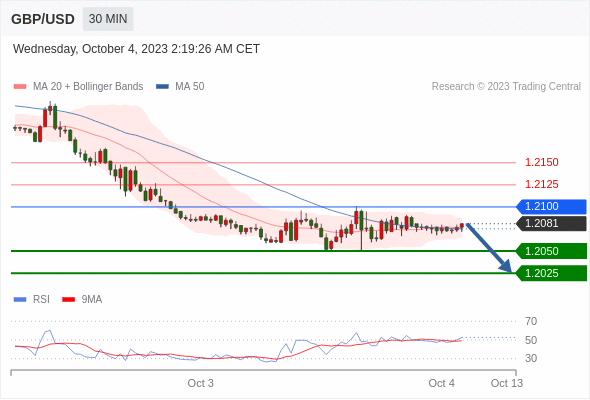Image resolution: width=590 pixels, height=400 pixels.
Task: Click the Oct 3 date axis label
Action: click(201, 383)
